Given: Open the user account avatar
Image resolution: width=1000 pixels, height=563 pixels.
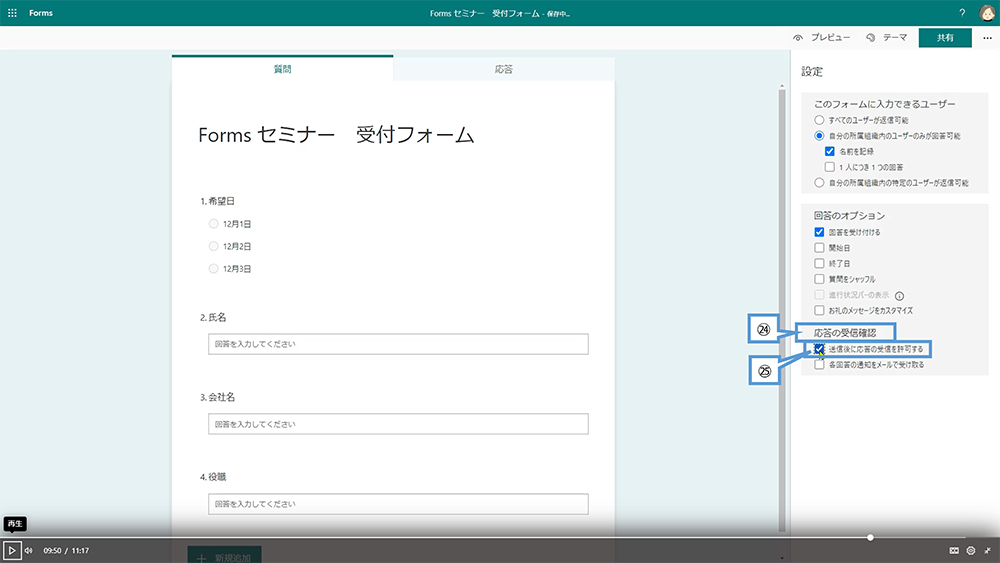Looking at the screenshot, I should point(987,13).
